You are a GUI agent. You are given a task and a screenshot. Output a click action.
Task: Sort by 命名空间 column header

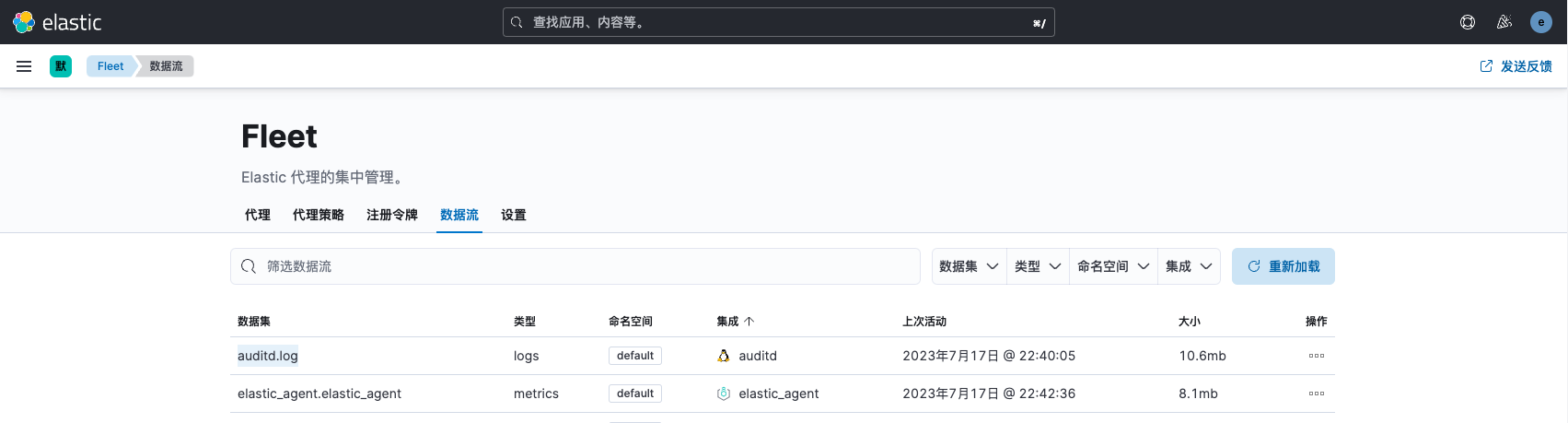(631, 322)
